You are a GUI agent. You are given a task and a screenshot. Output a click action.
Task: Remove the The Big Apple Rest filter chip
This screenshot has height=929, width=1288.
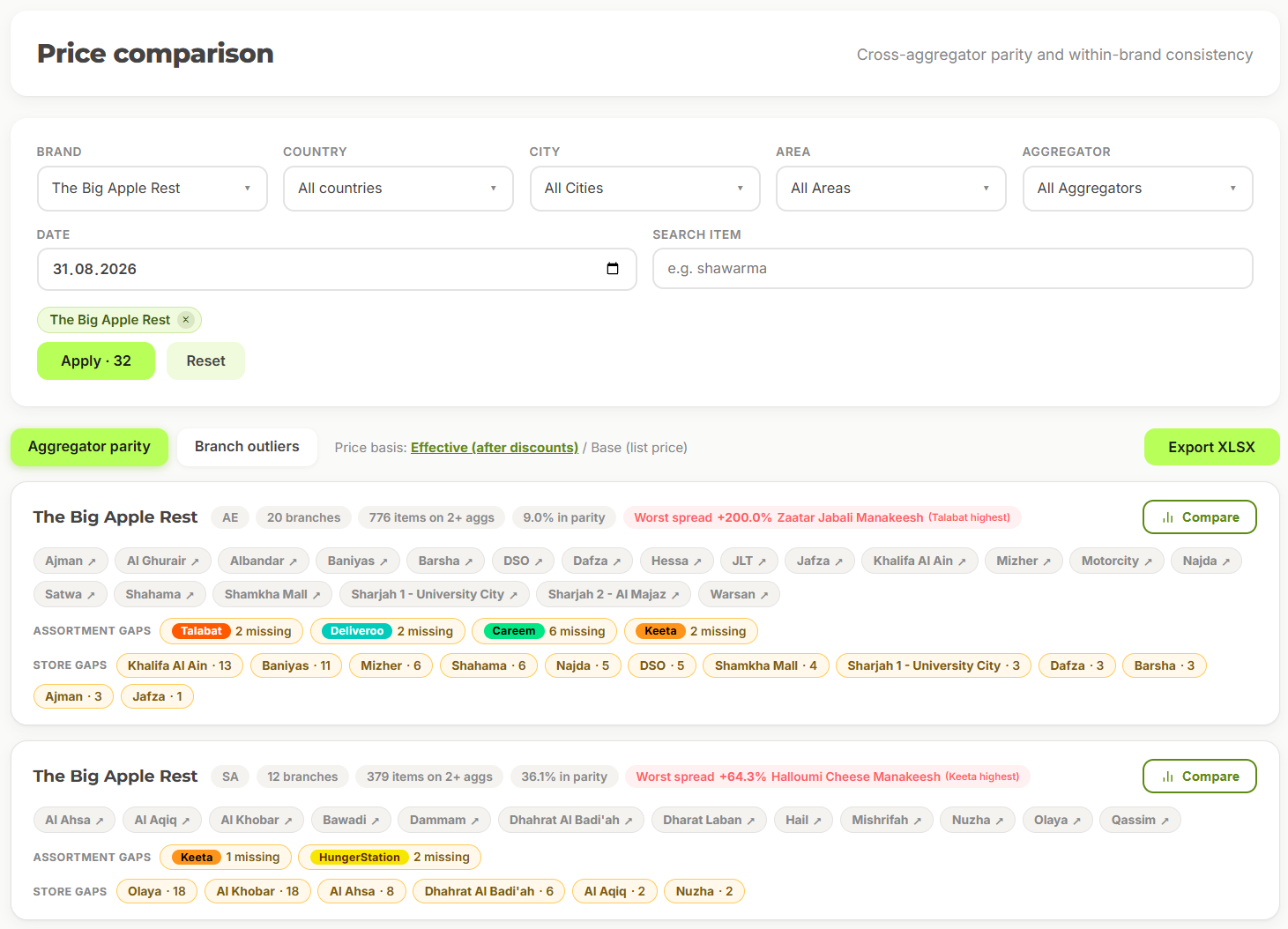point(186,320)
